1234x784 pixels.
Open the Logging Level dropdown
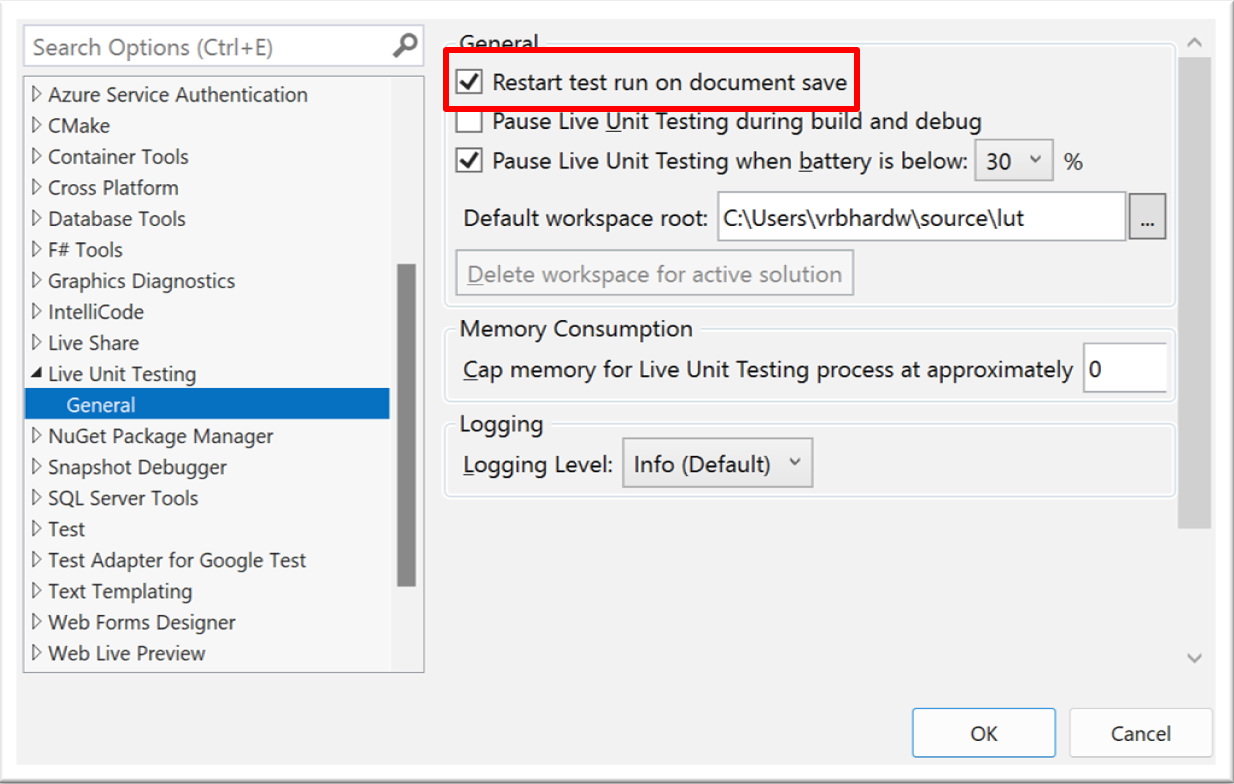717,462
